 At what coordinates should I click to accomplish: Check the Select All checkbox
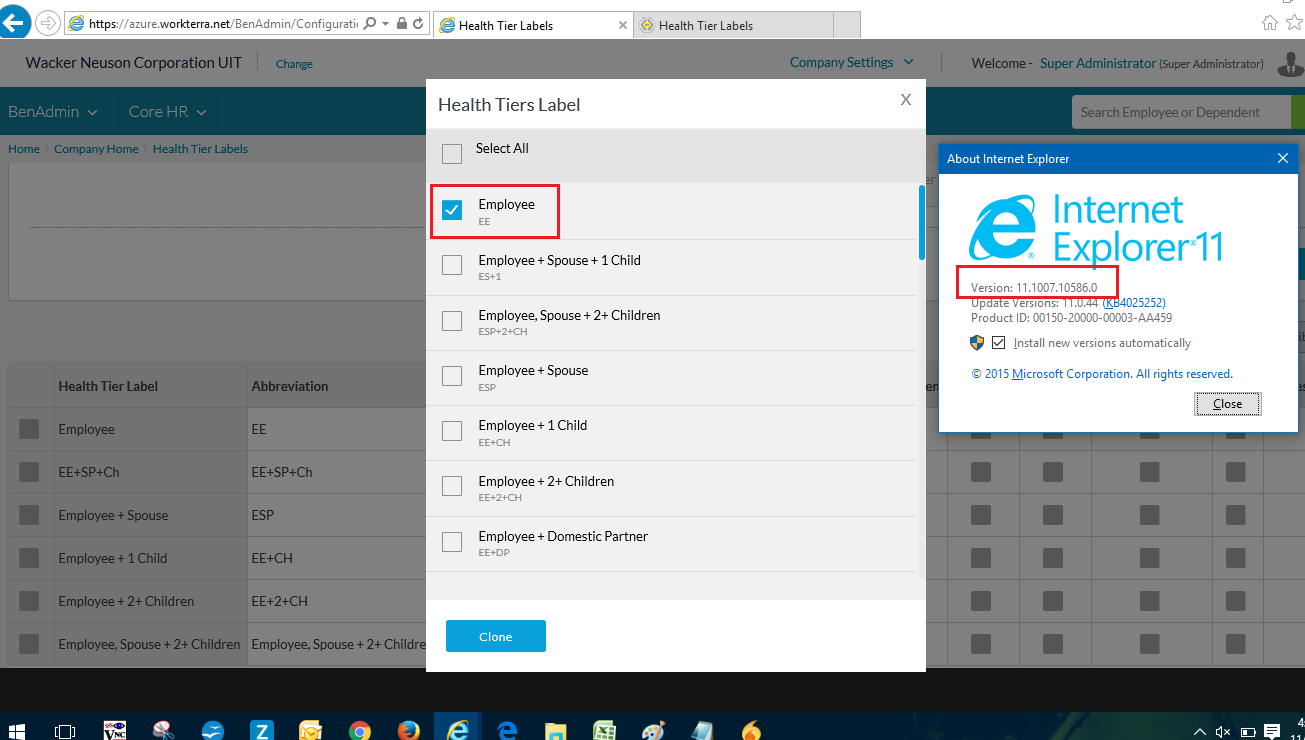[452, 154]
